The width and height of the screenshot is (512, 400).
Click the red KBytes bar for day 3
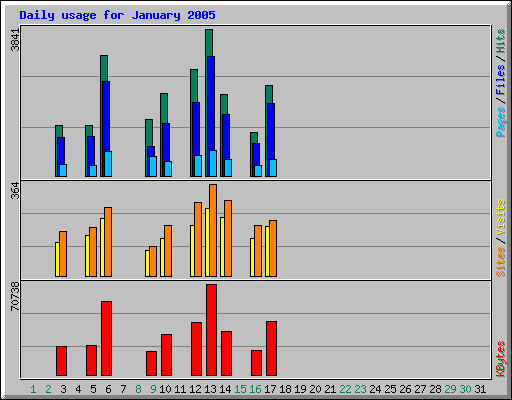[61, 361]
